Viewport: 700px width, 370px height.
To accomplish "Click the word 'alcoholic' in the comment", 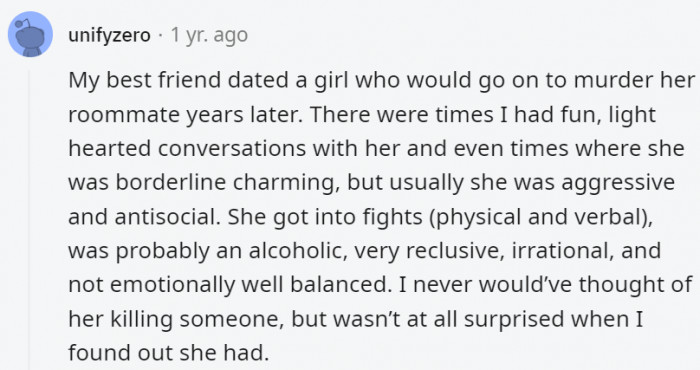I will coord(298,251).
